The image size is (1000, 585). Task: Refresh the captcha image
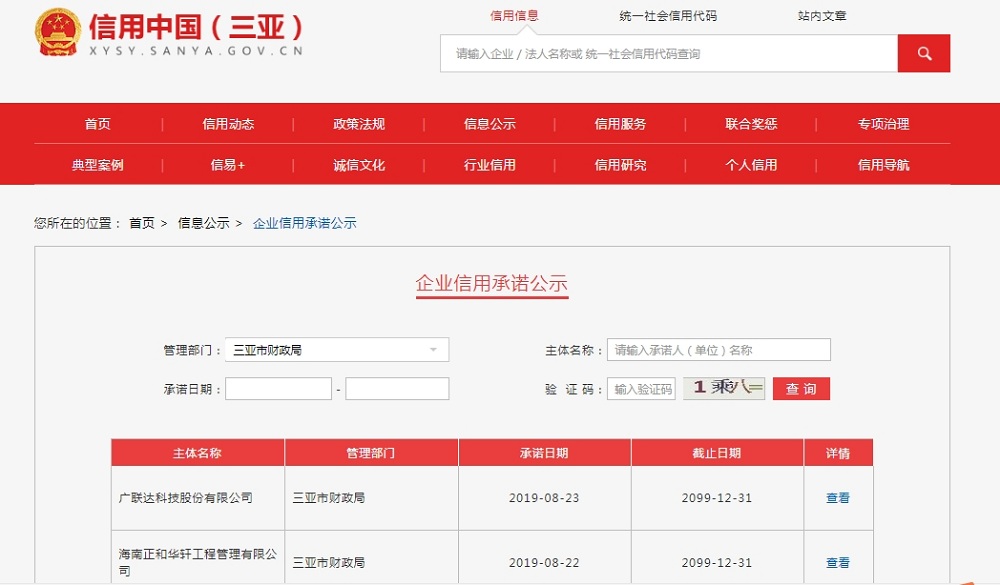(x=724, y=388)
